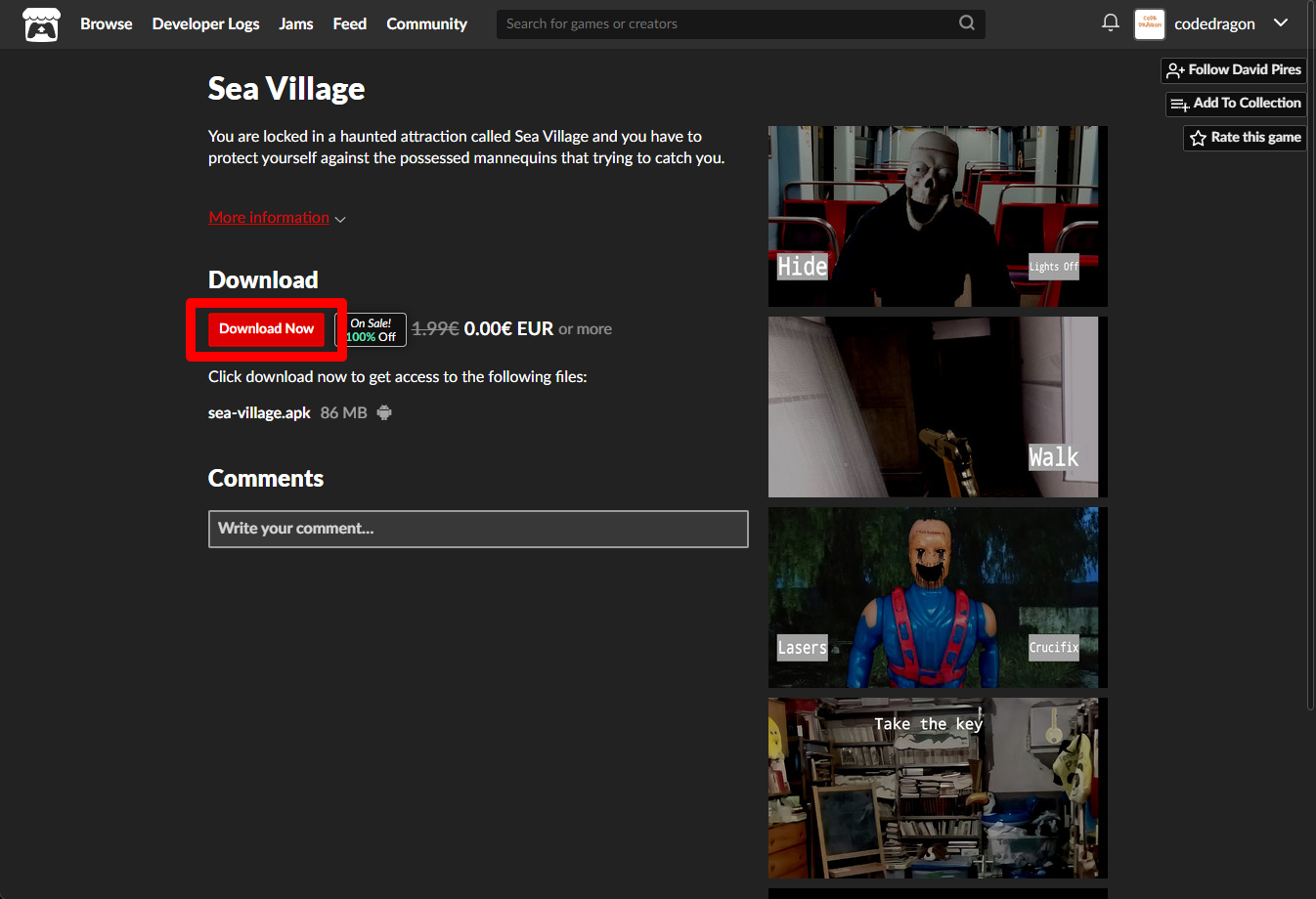This screenshot has height=899, width=1316.
Task: Click the Sea Village title
Action: [286, 89]
